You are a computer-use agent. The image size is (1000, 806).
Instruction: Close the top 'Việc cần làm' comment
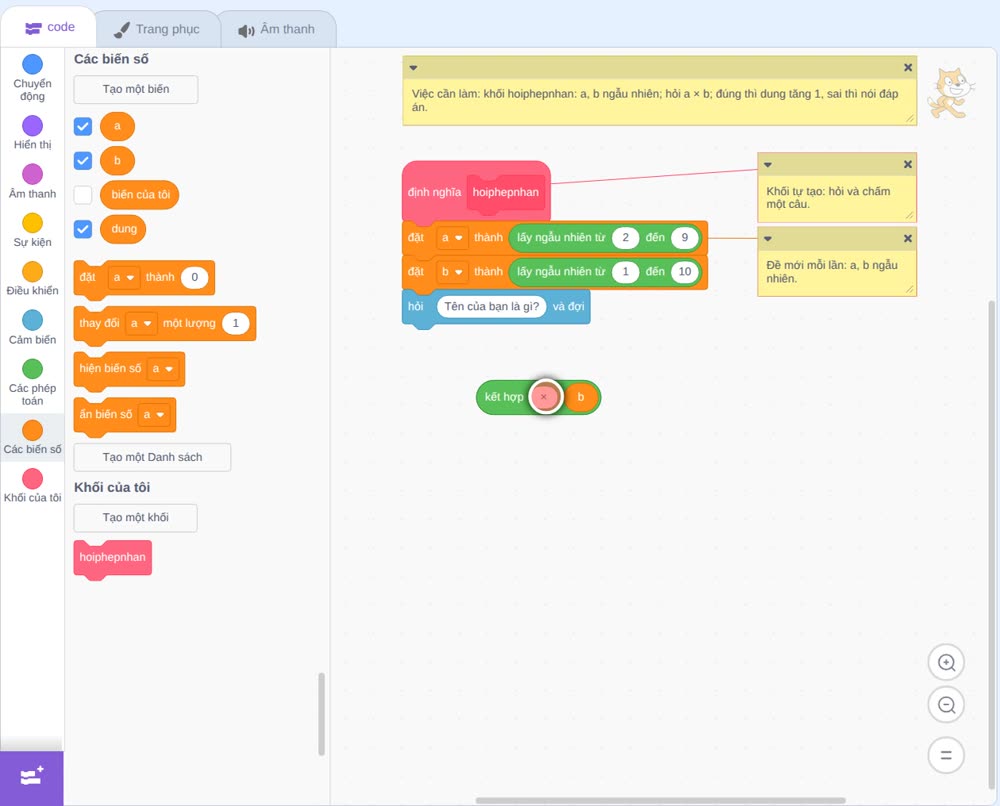point(908,68)
